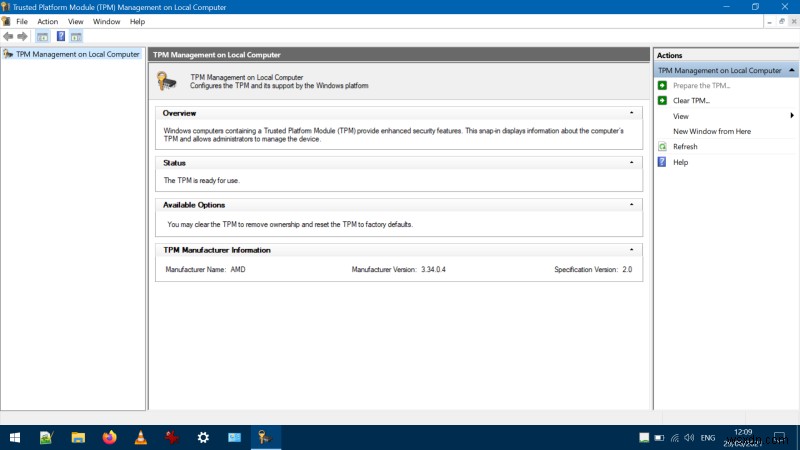This screenshot has height=450, width=800.
Task: Open Windows Start menu
Action: 15,437
